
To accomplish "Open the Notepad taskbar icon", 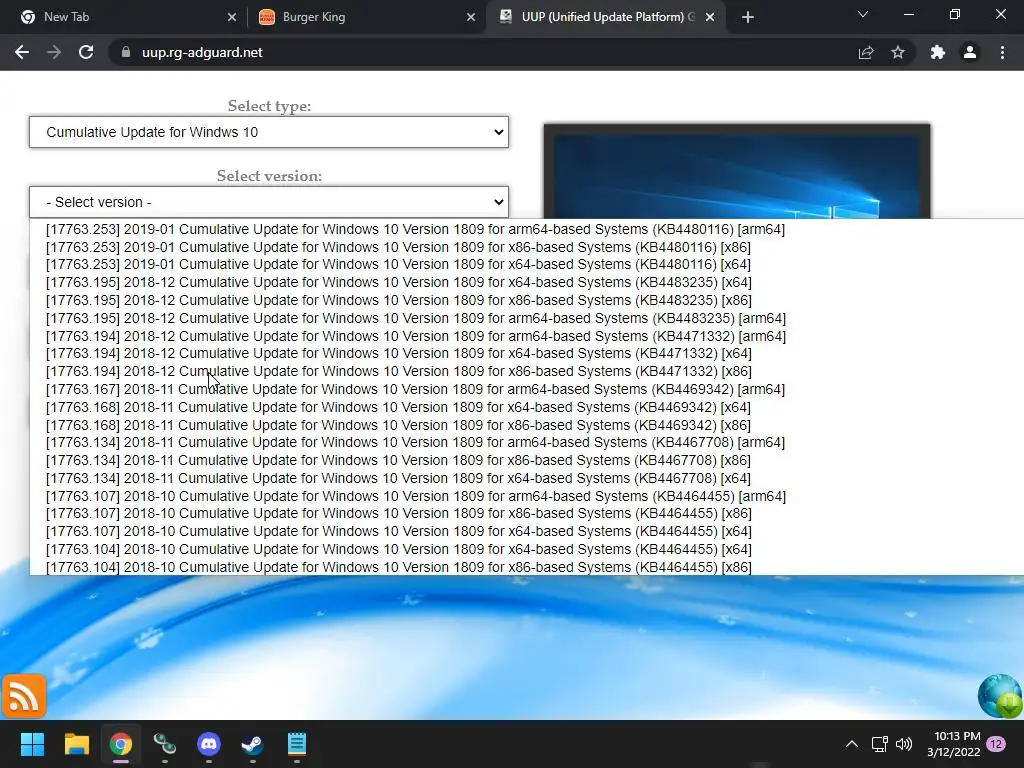I will tap(297, 744).
